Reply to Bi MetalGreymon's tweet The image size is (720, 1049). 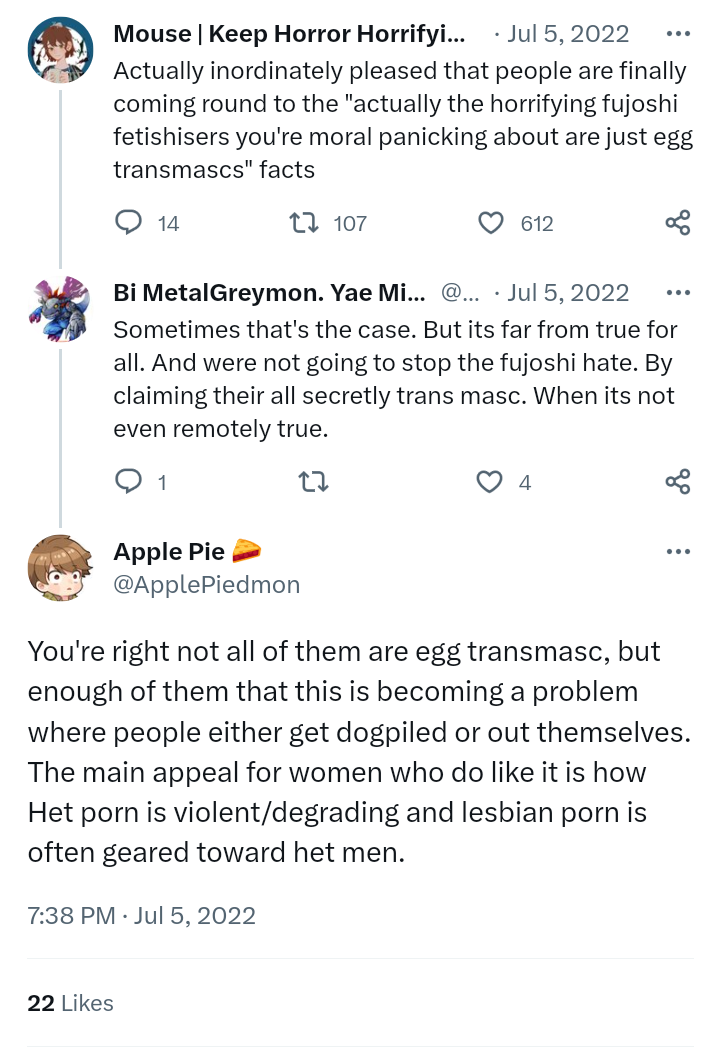click(x=129, y=482)
